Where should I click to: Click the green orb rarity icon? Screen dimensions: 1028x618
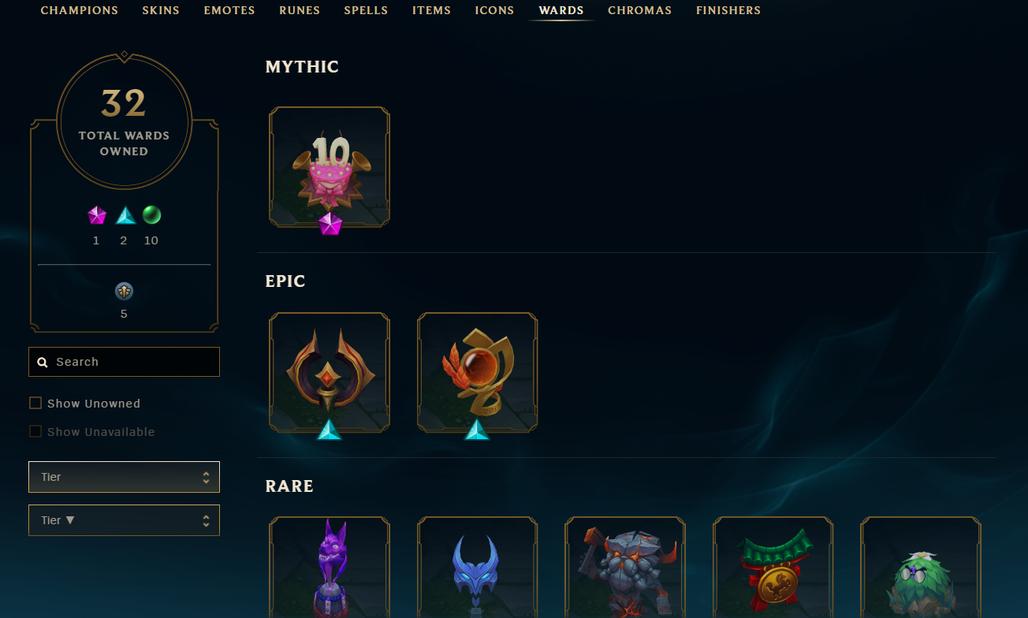point(151,215)
